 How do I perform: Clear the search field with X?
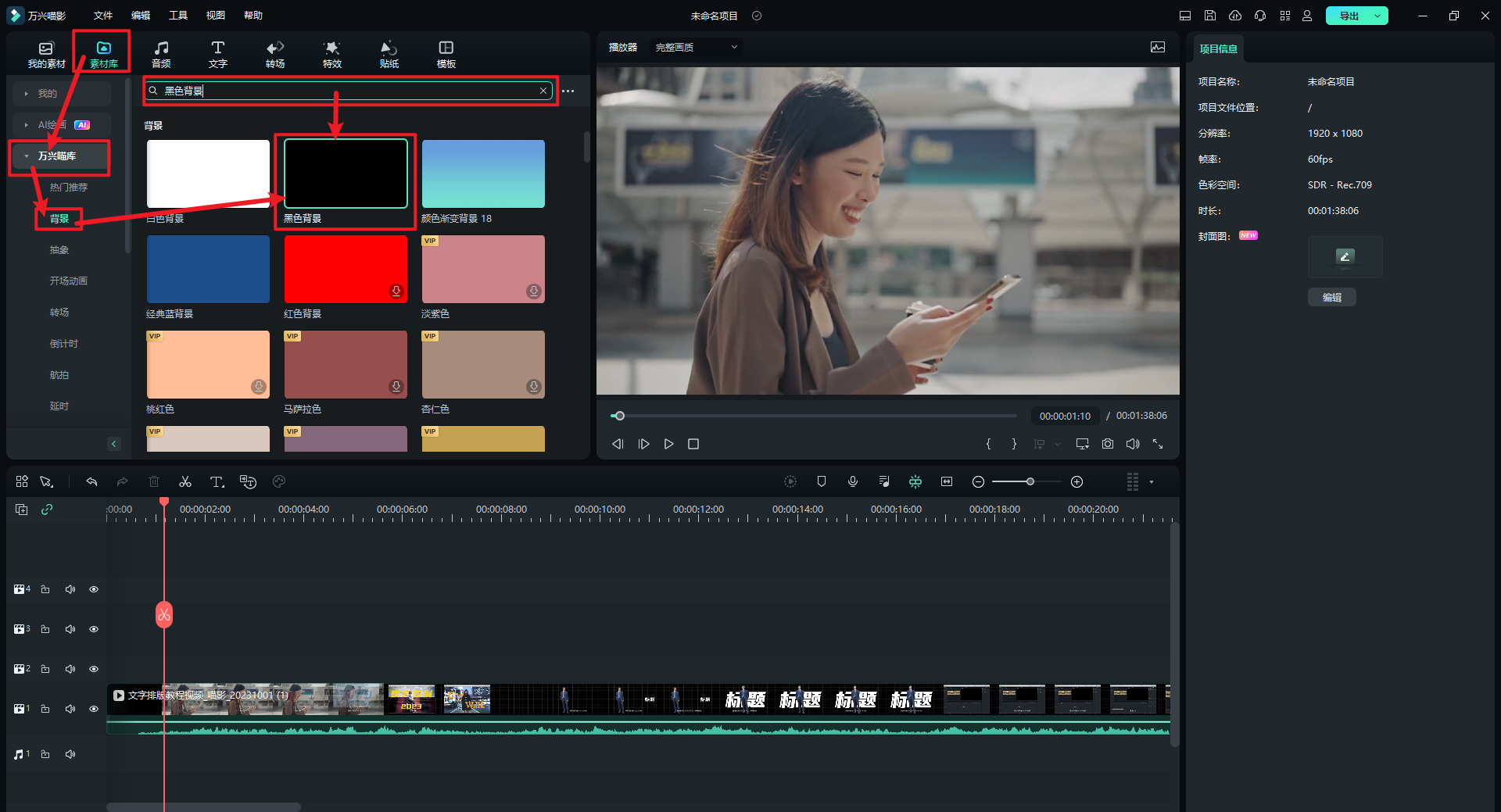(x=543, y=91)
